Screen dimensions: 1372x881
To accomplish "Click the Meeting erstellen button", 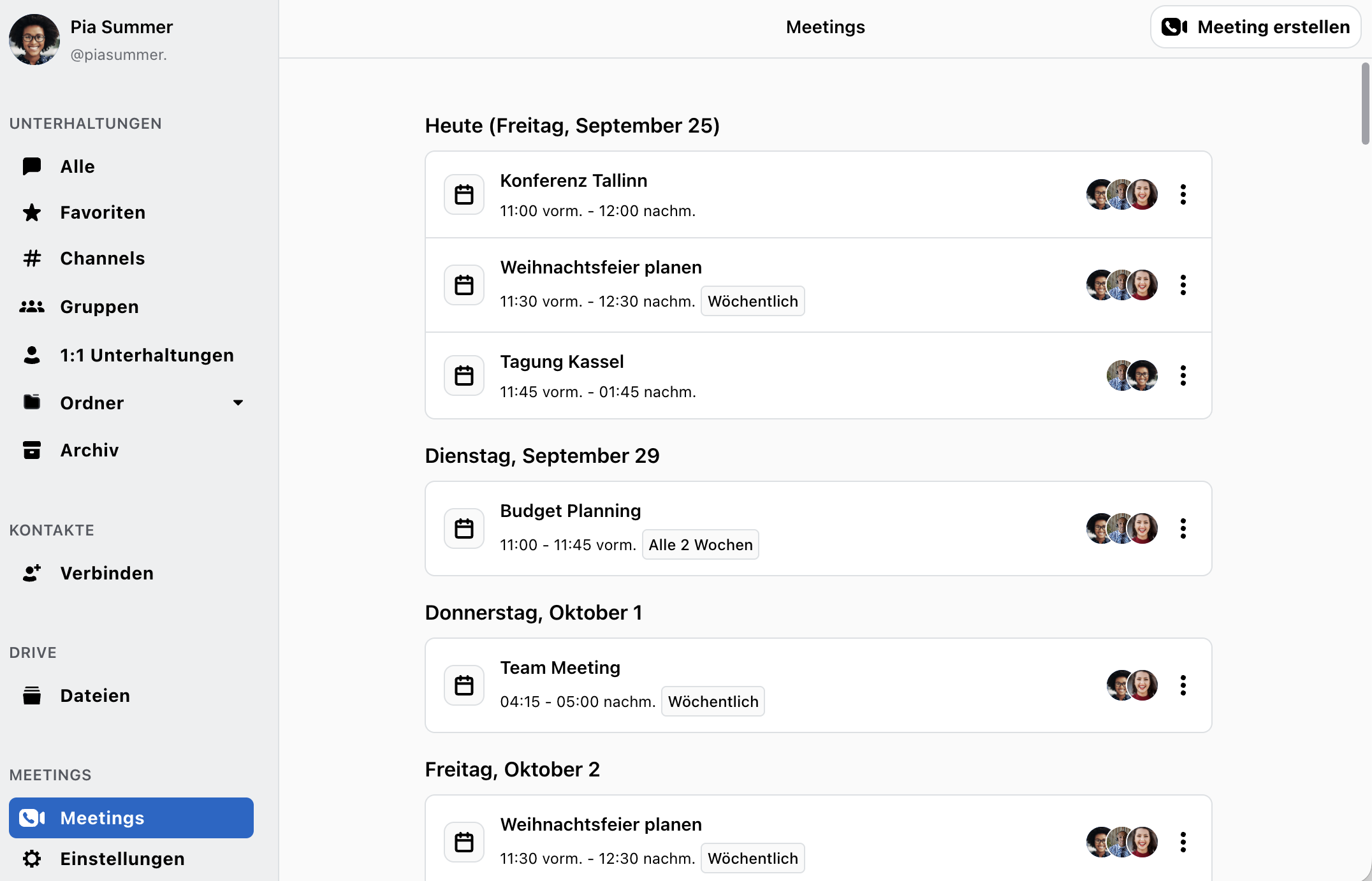I will tap(1255, 27).
